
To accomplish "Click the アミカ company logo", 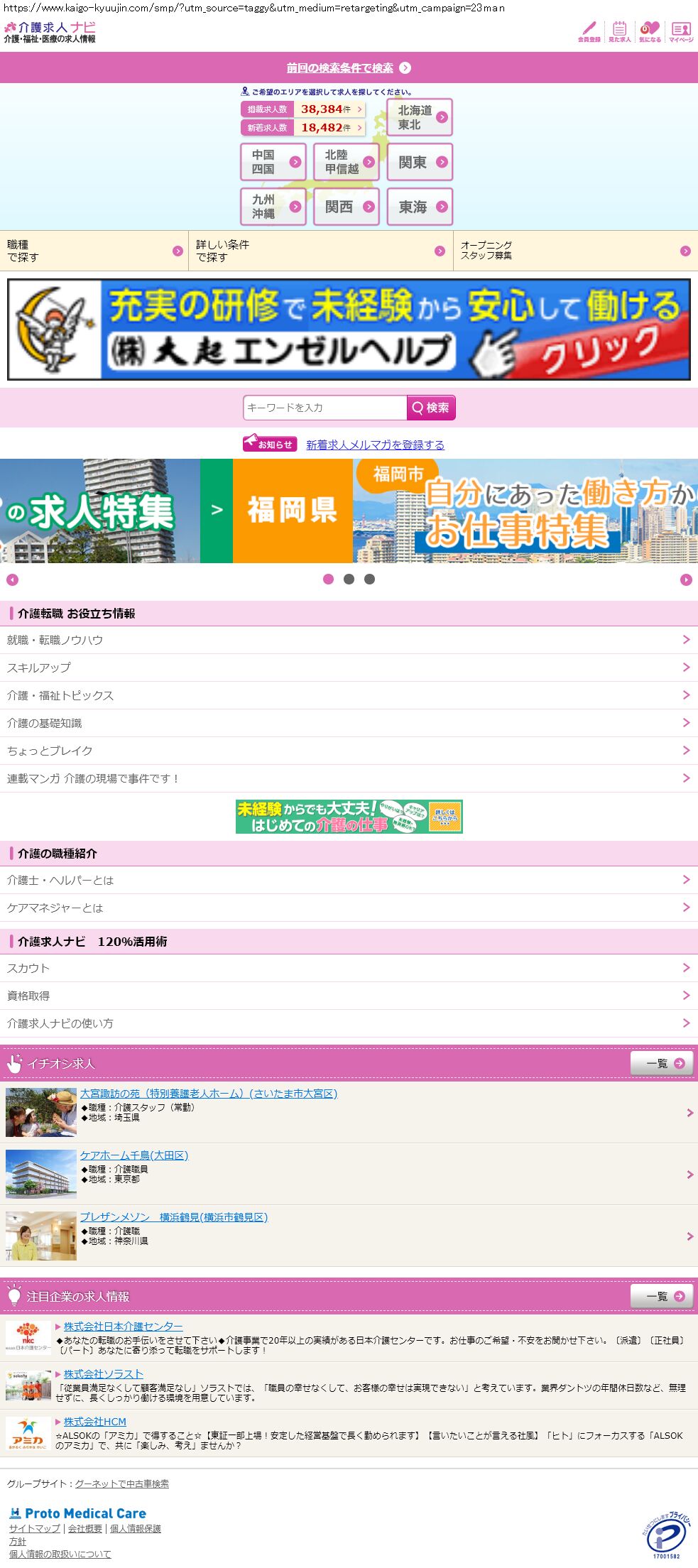I will (28, 1433).
